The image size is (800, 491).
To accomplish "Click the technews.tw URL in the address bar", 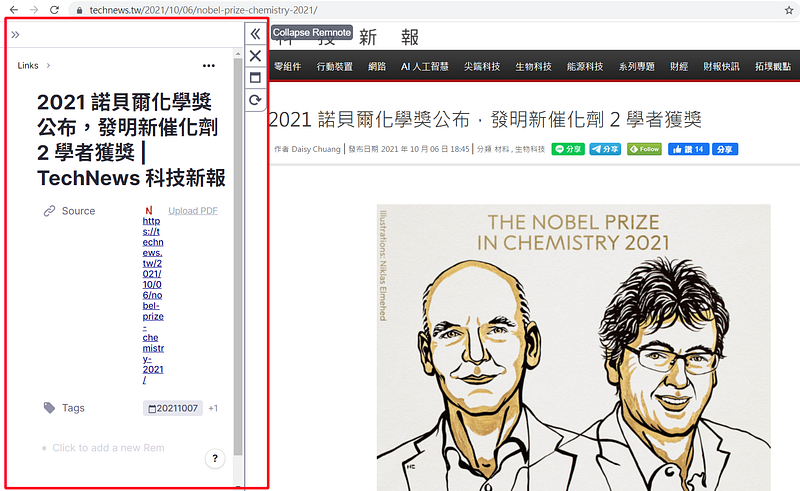I will tap(203, 10).
